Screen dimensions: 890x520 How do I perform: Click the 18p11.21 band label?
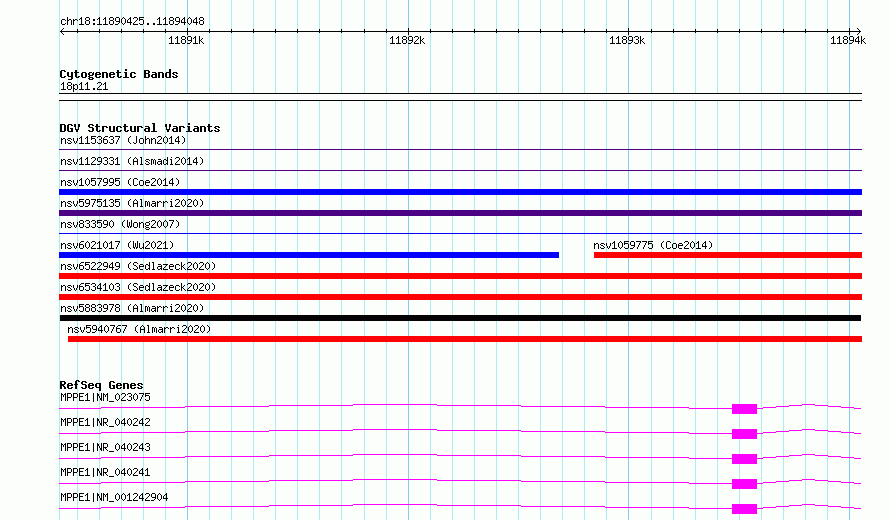click(84, 86)
